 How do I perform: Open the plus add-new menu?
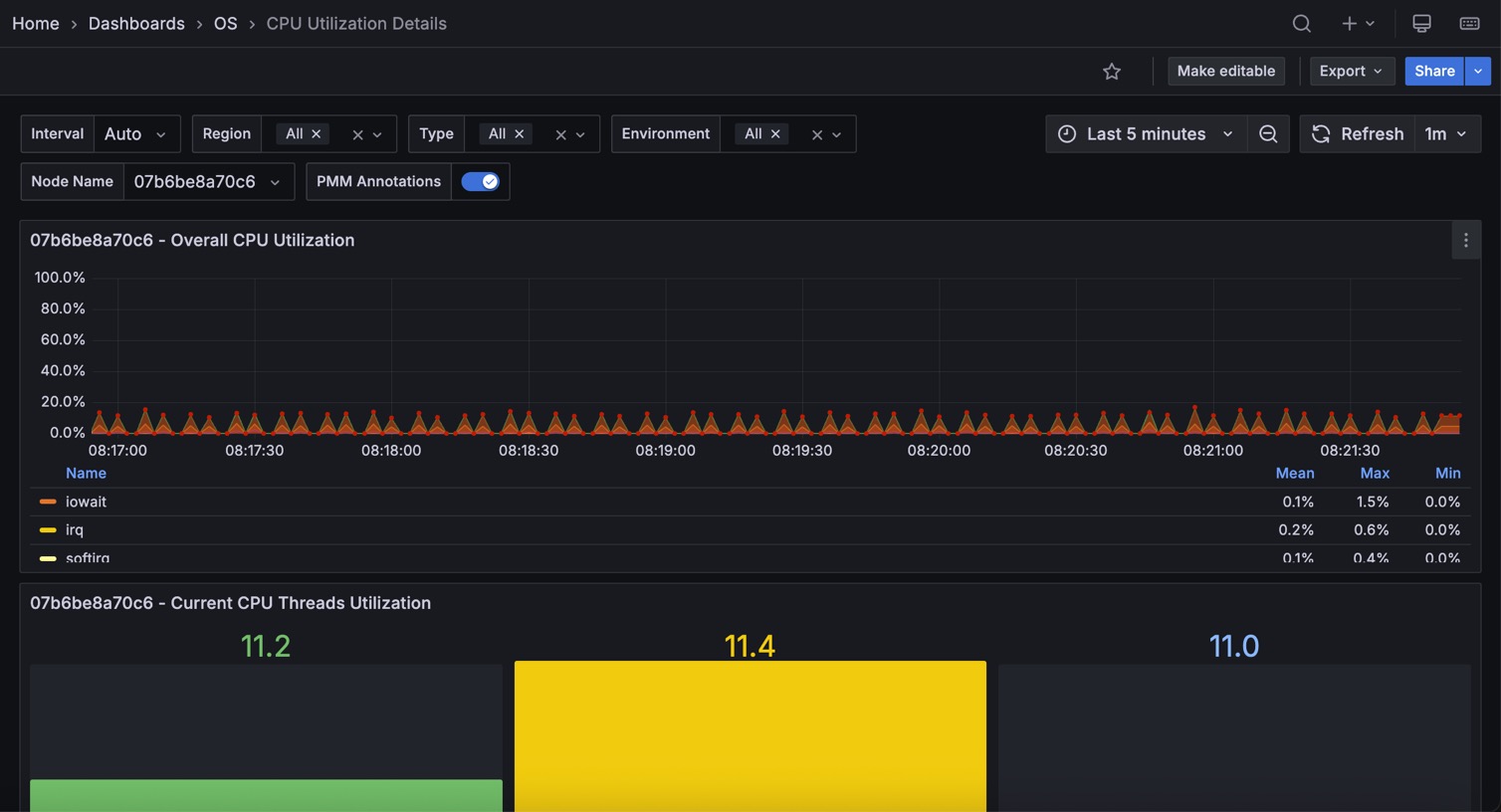coord(1357,23)
